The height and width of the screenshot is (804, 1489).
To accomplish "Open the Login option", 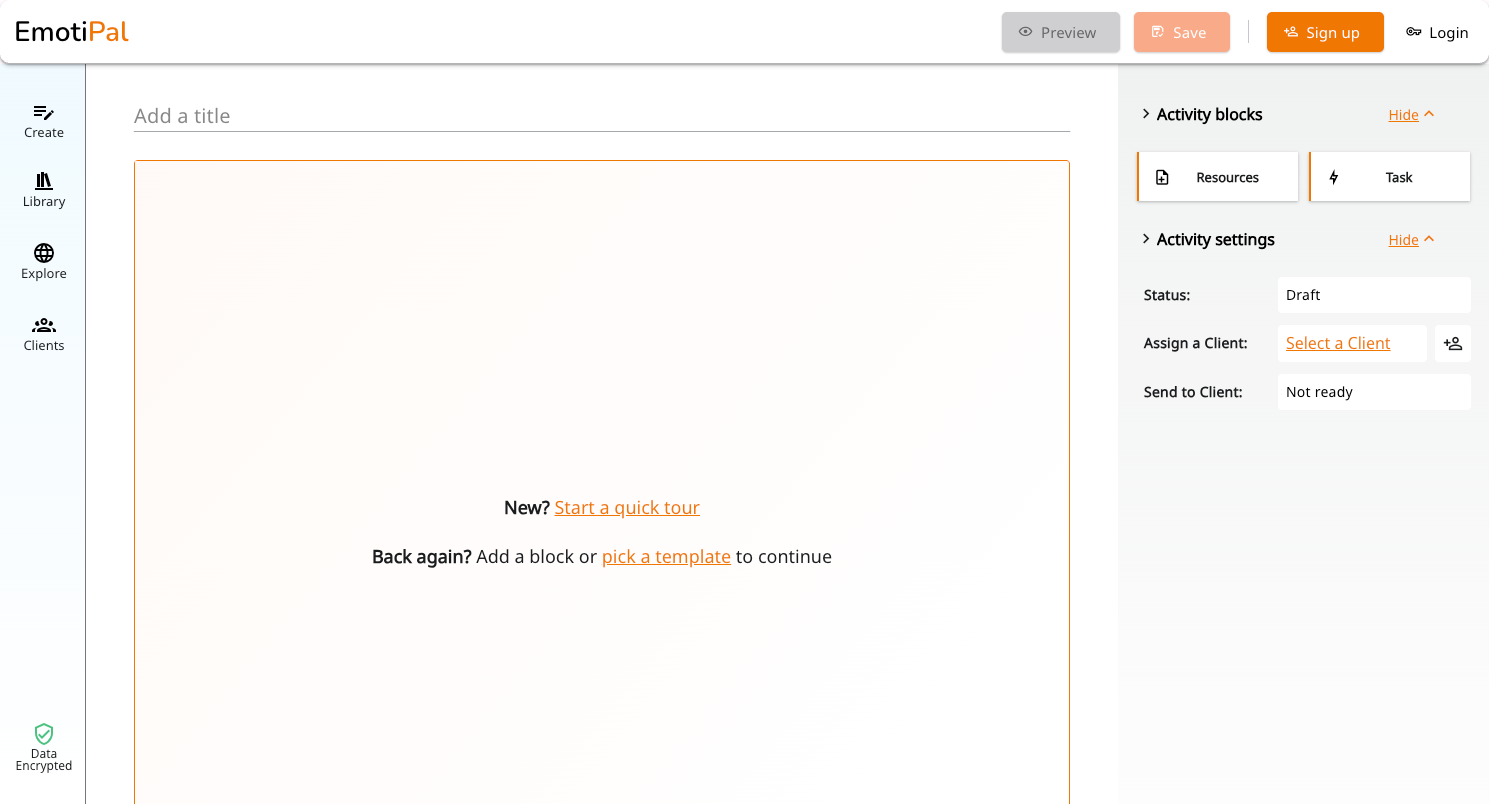I will pos(1437,32).
